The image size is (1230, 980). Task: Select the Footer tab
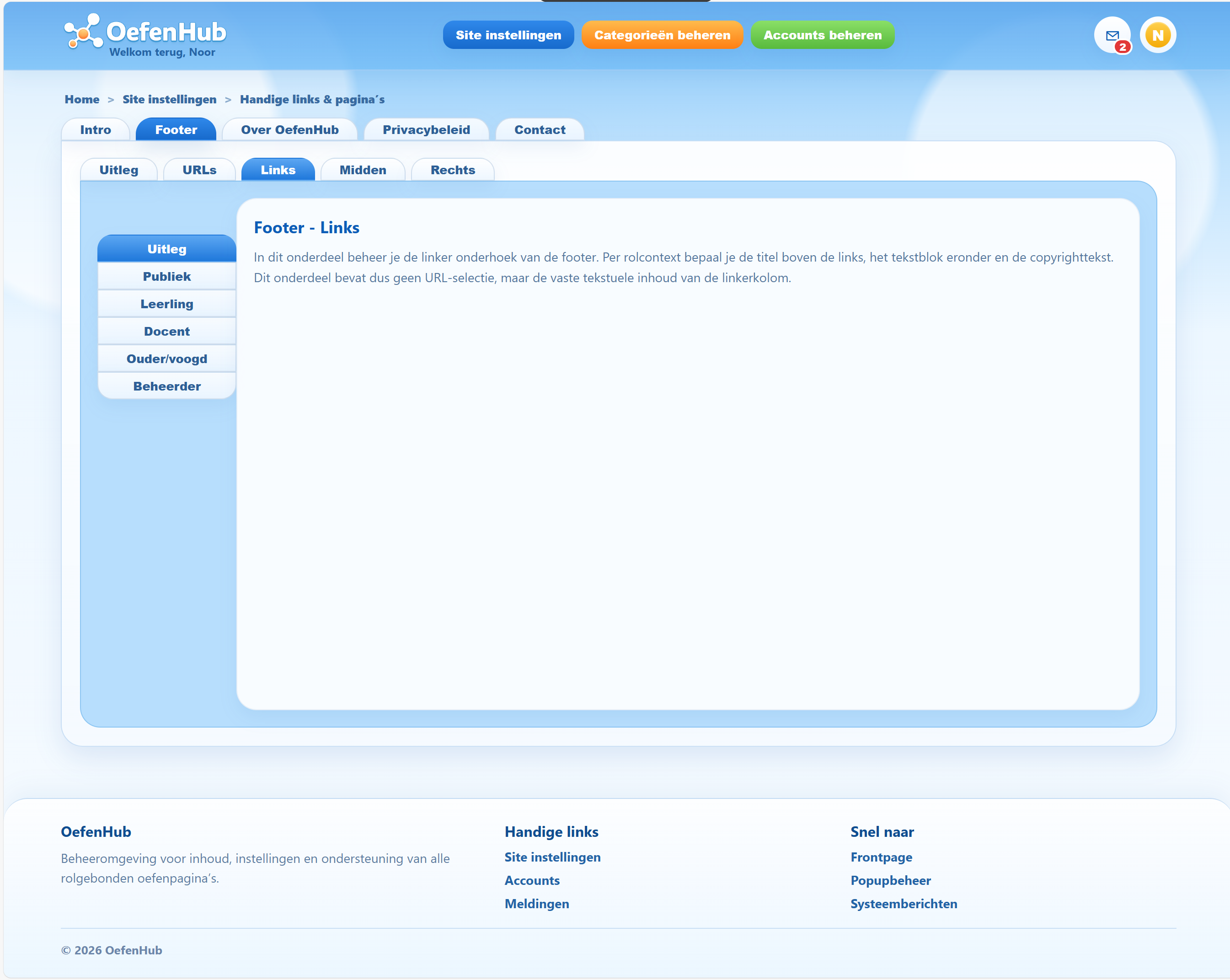click(x=176, y=129)
